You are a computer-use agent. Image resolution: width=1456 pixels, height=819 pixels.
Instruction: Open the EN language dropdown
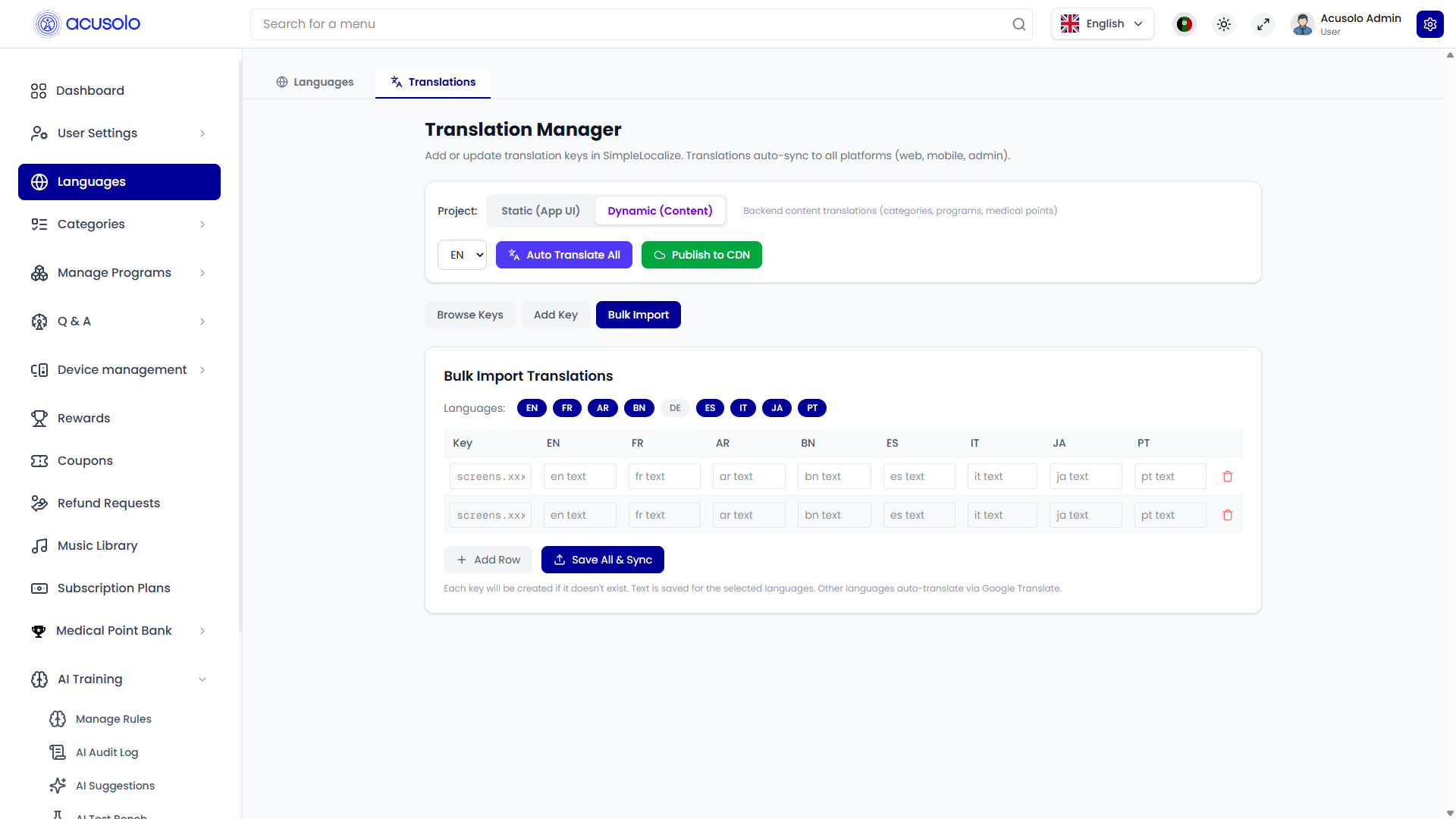pyautogui.click(x=462, y=255)
